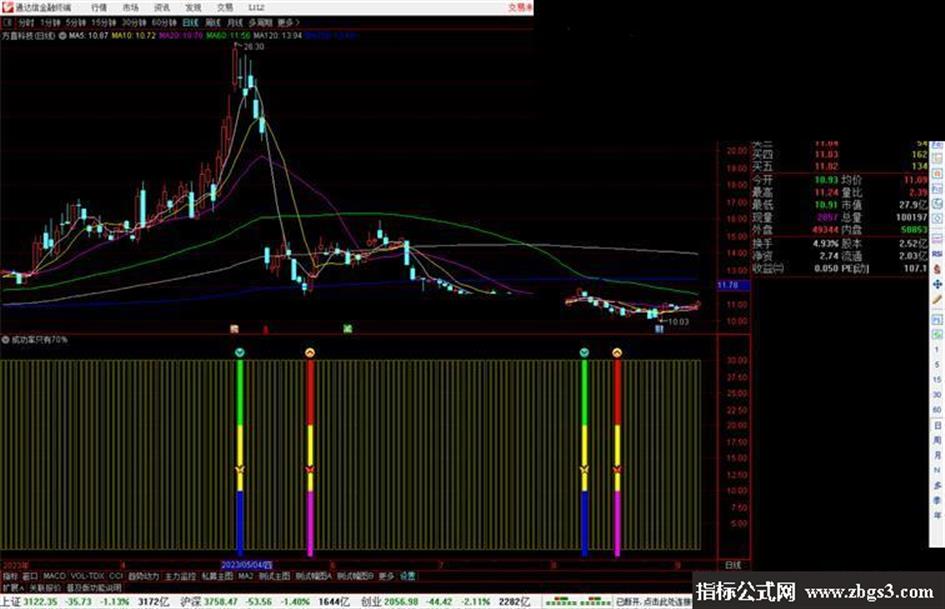Click the first orange up-arrow signal marker
The height and width of the screenshot is (609, 945).
[310, 352]
